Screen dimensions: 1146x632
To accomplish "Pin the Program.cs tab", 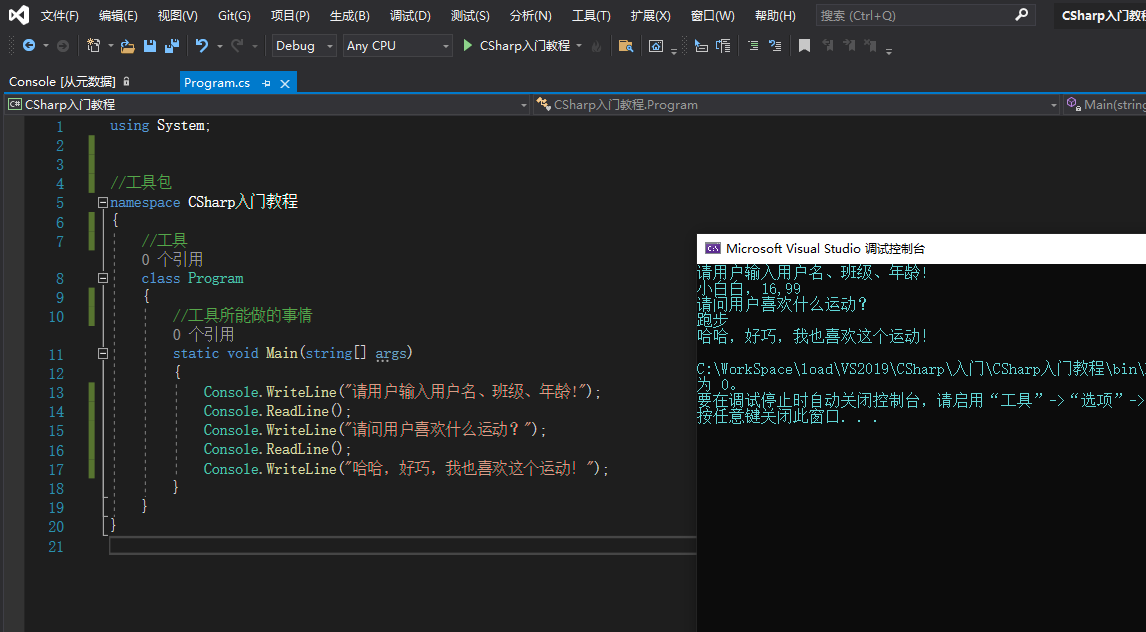I will click(x=267, y=83).
